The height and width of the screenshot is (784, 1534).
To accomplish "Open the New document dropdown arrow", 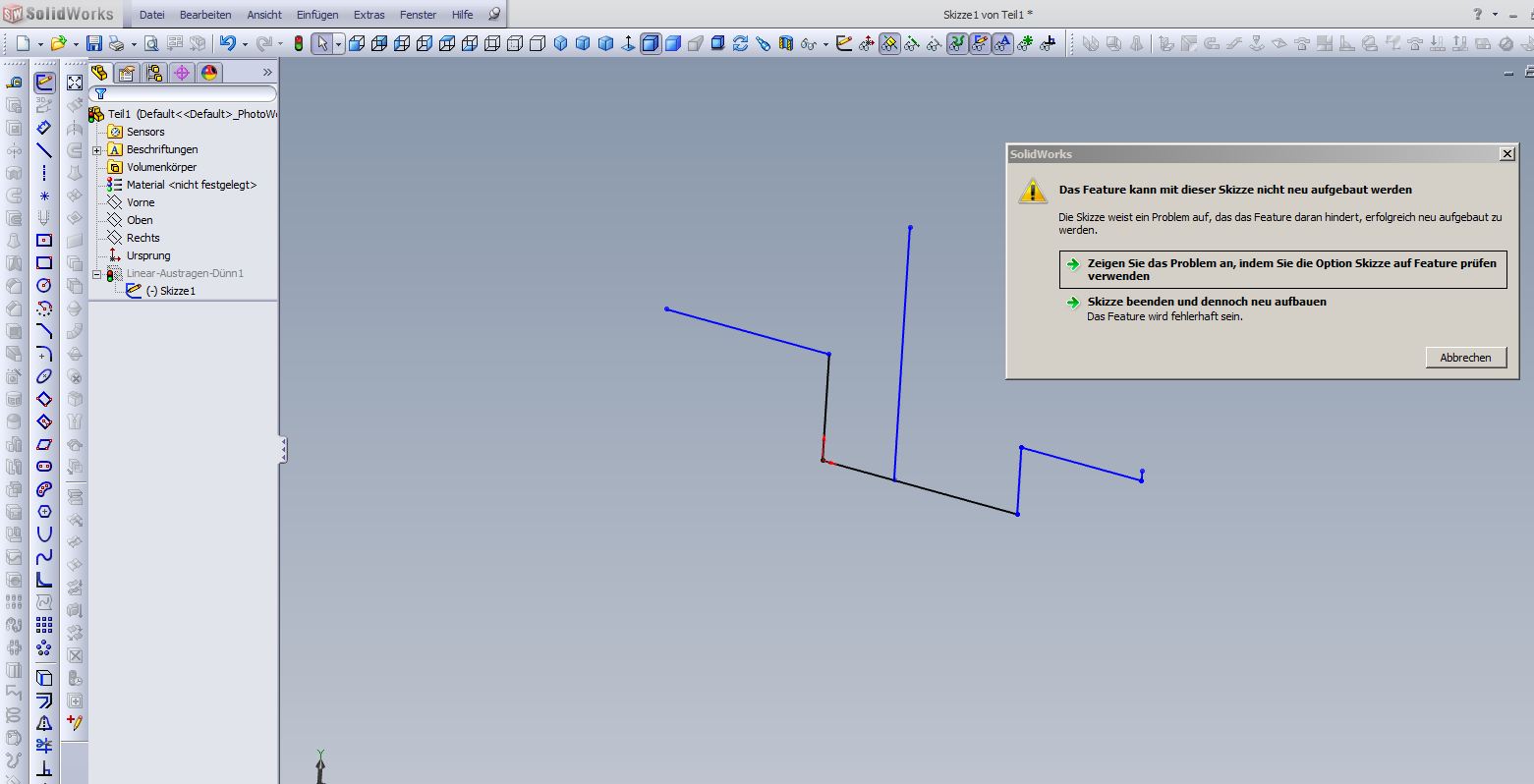I will pyautogui.click(x=38, y=44).
